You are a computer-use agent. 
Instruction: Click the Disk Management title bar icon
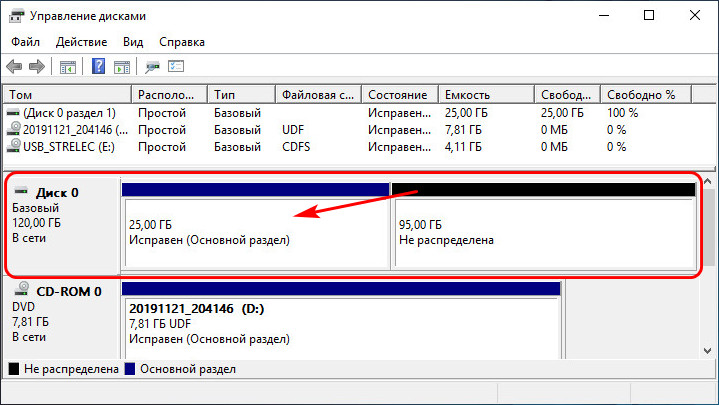(x=17, y=16)
